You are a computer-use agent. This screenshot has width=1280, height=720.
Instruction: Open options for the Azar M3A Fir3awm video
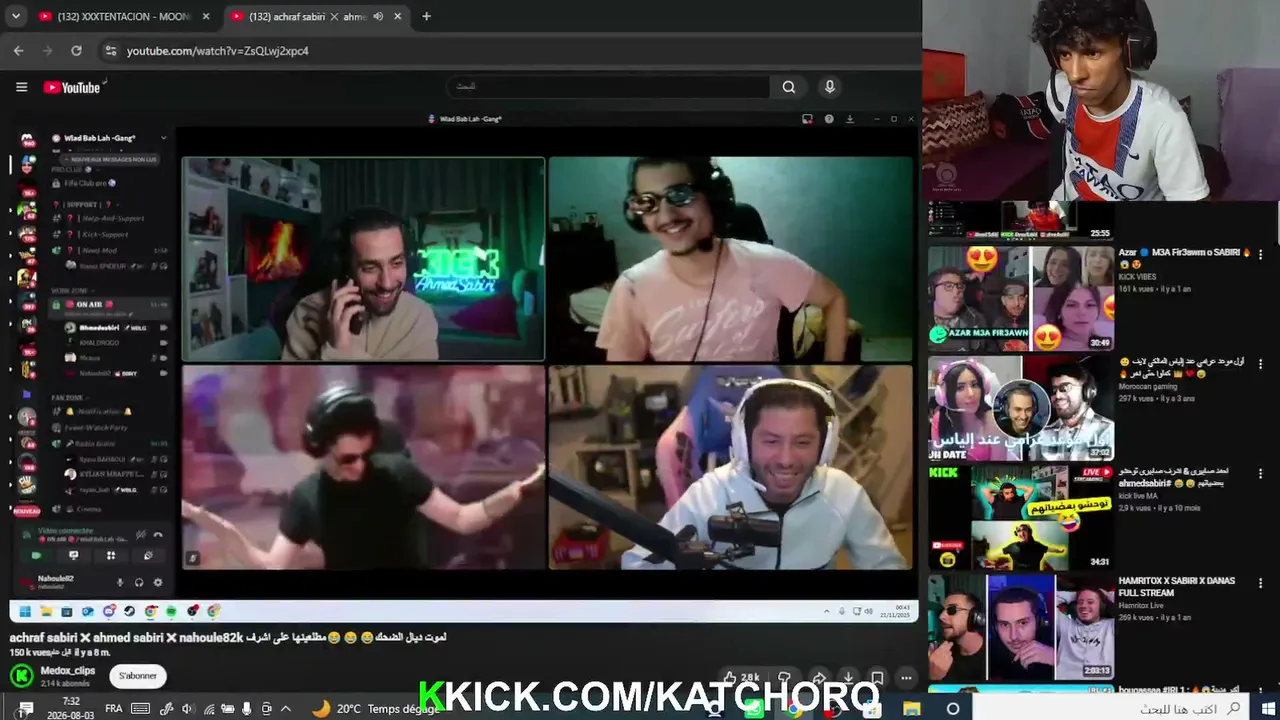[x=1260, y=255]
